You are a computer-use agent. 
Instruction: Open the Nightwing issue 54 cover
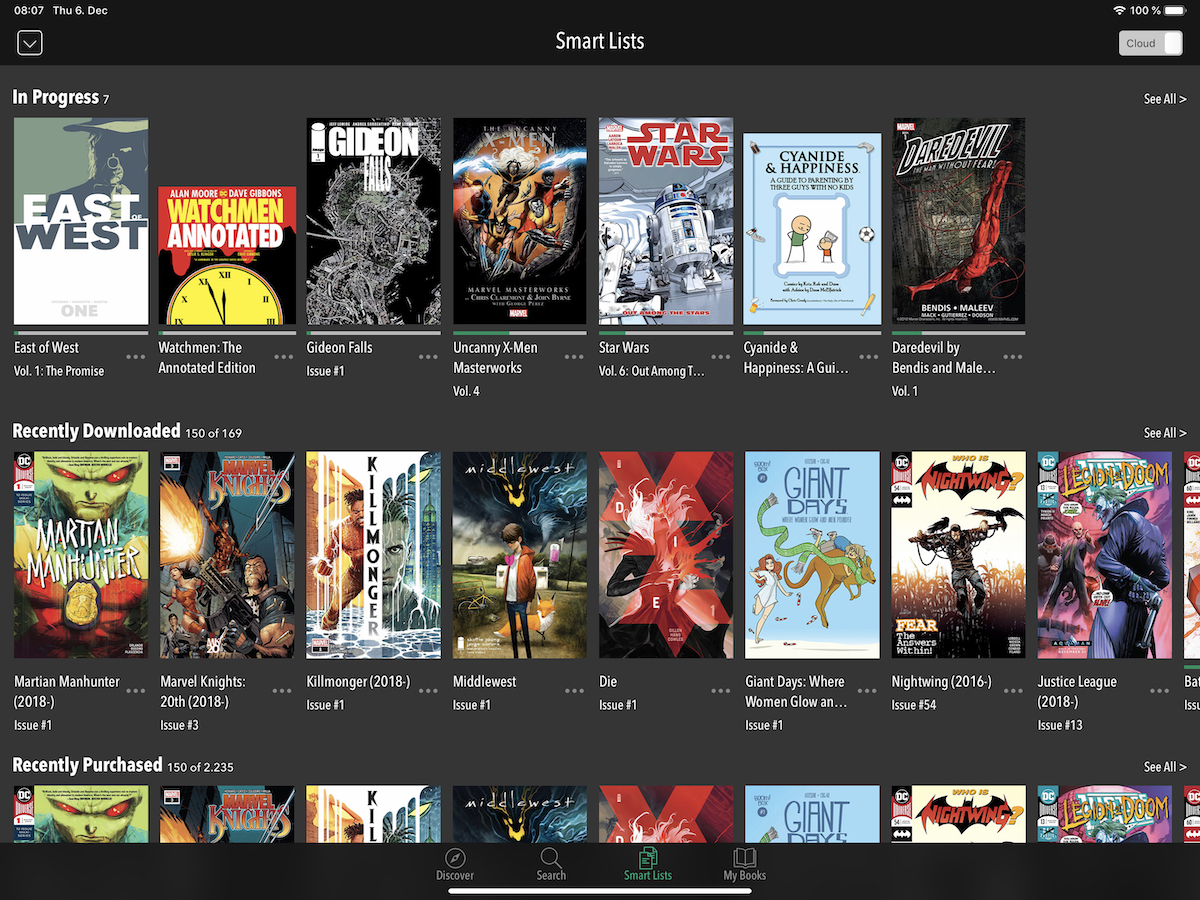[x=959, y=555]
